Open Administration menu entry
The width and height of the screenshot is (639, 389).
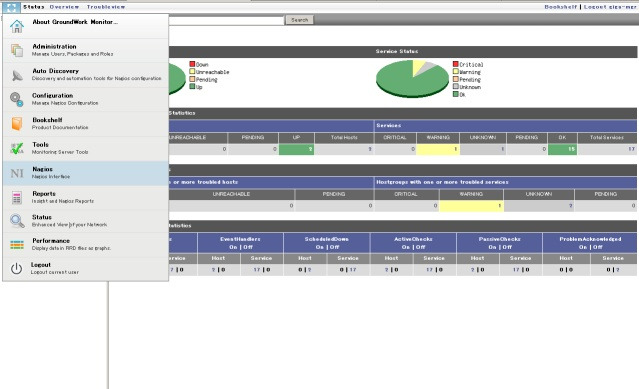coord(86,51)
